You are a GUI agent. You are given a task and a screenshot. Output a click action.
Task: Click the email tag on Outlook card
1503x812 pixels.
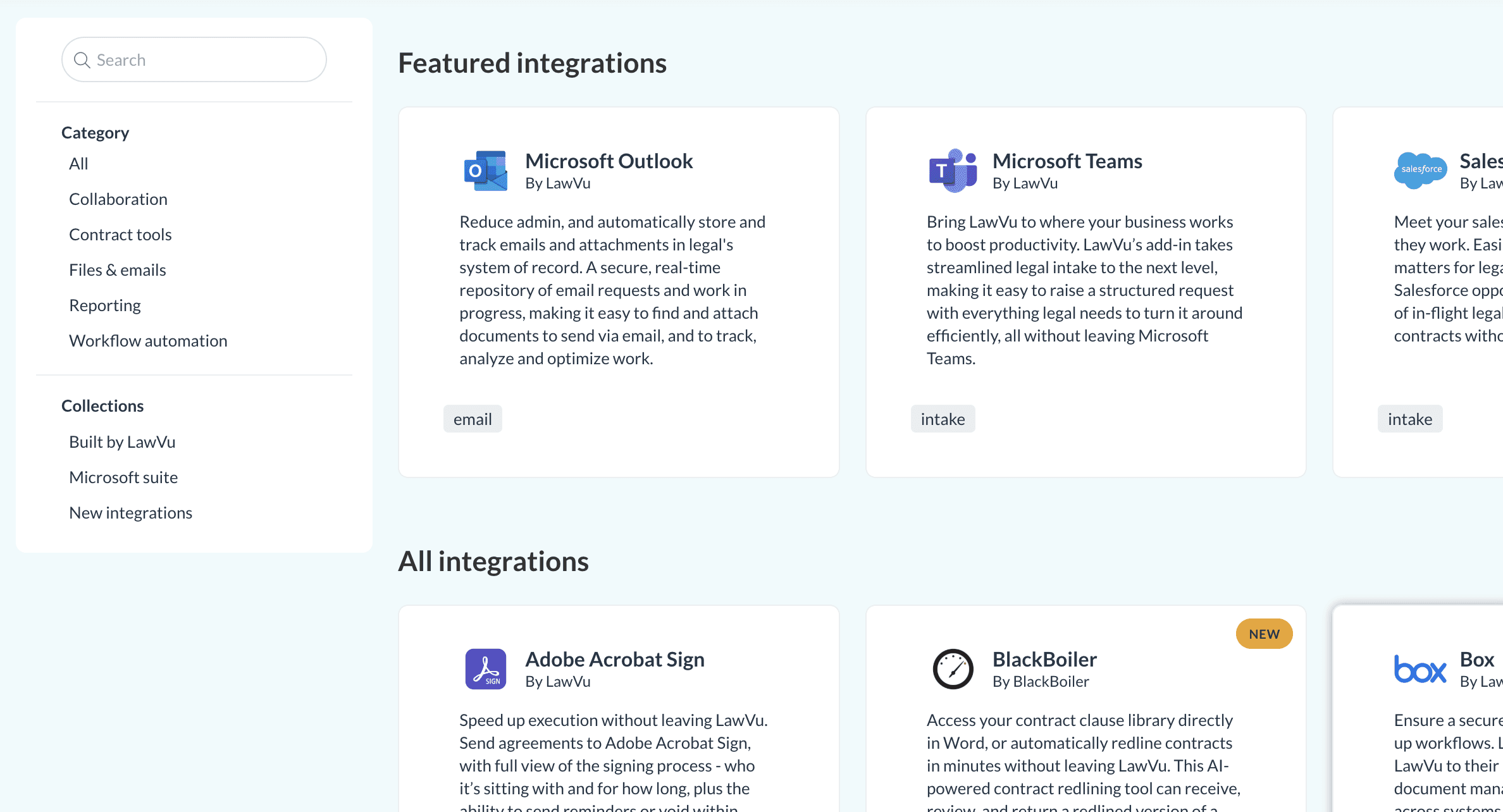[x=473, y=419]
